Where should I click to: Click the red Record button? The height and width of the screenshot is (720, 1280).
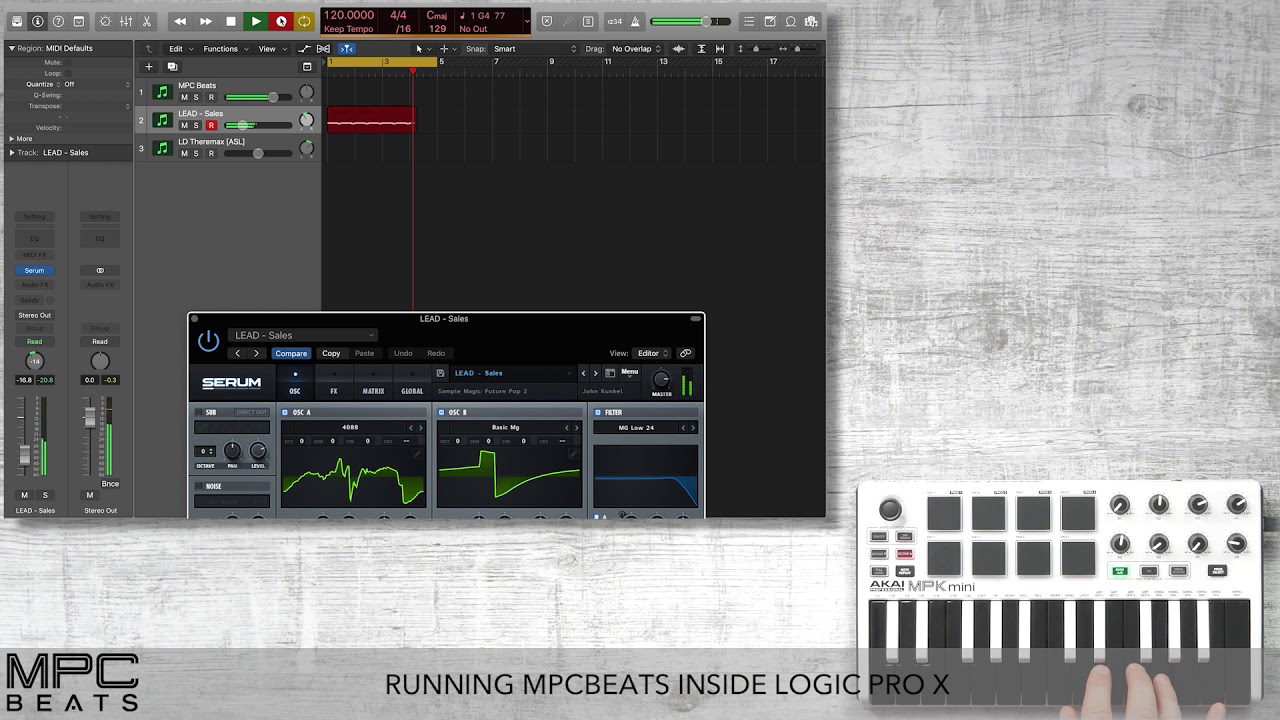tap(281, 21)
